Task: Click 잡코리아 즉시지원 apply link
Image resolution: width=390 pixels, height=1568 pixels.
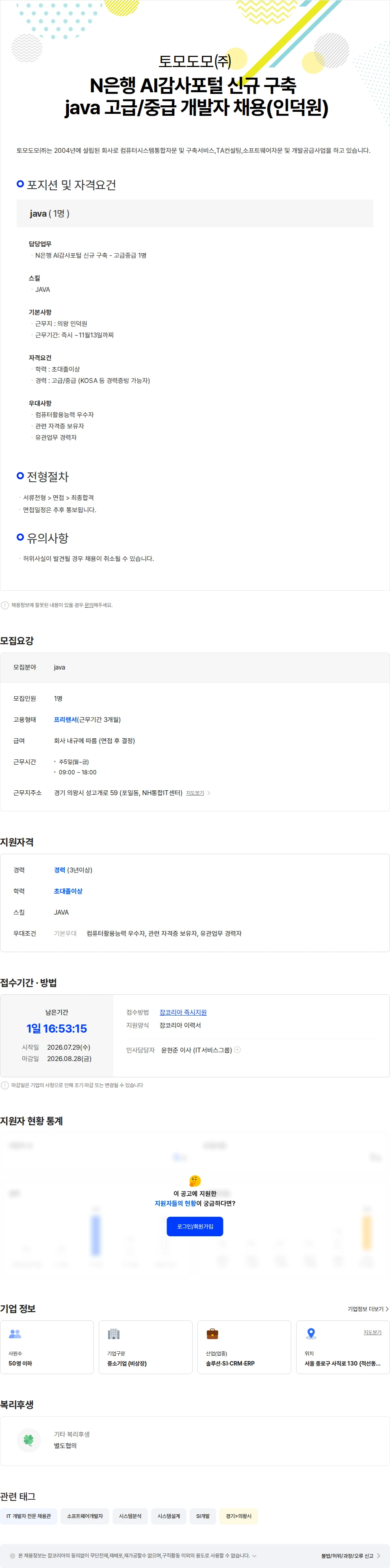Action: tap(183, 1011)
